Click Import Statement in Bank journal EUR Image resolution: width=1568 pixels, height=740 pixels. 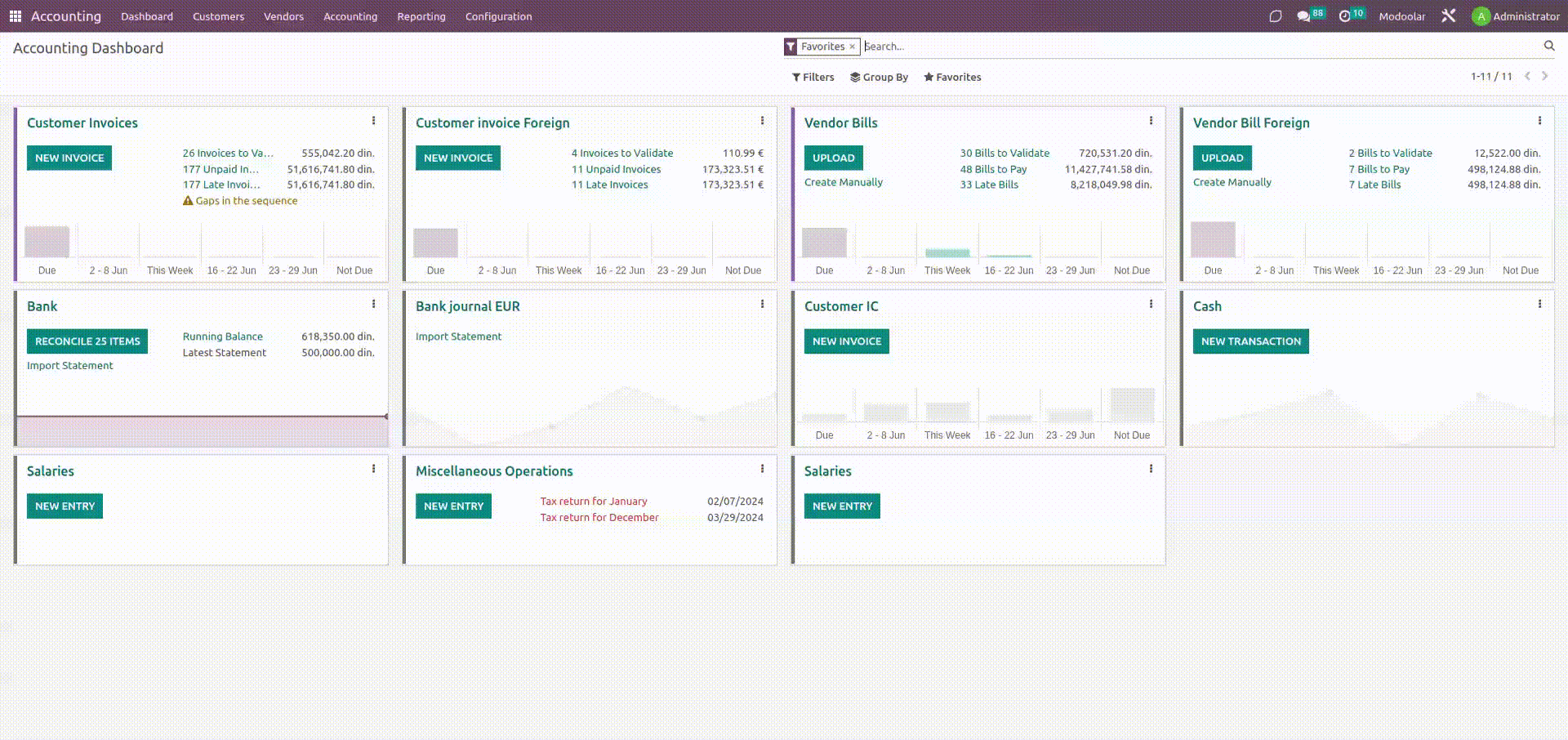458,337
